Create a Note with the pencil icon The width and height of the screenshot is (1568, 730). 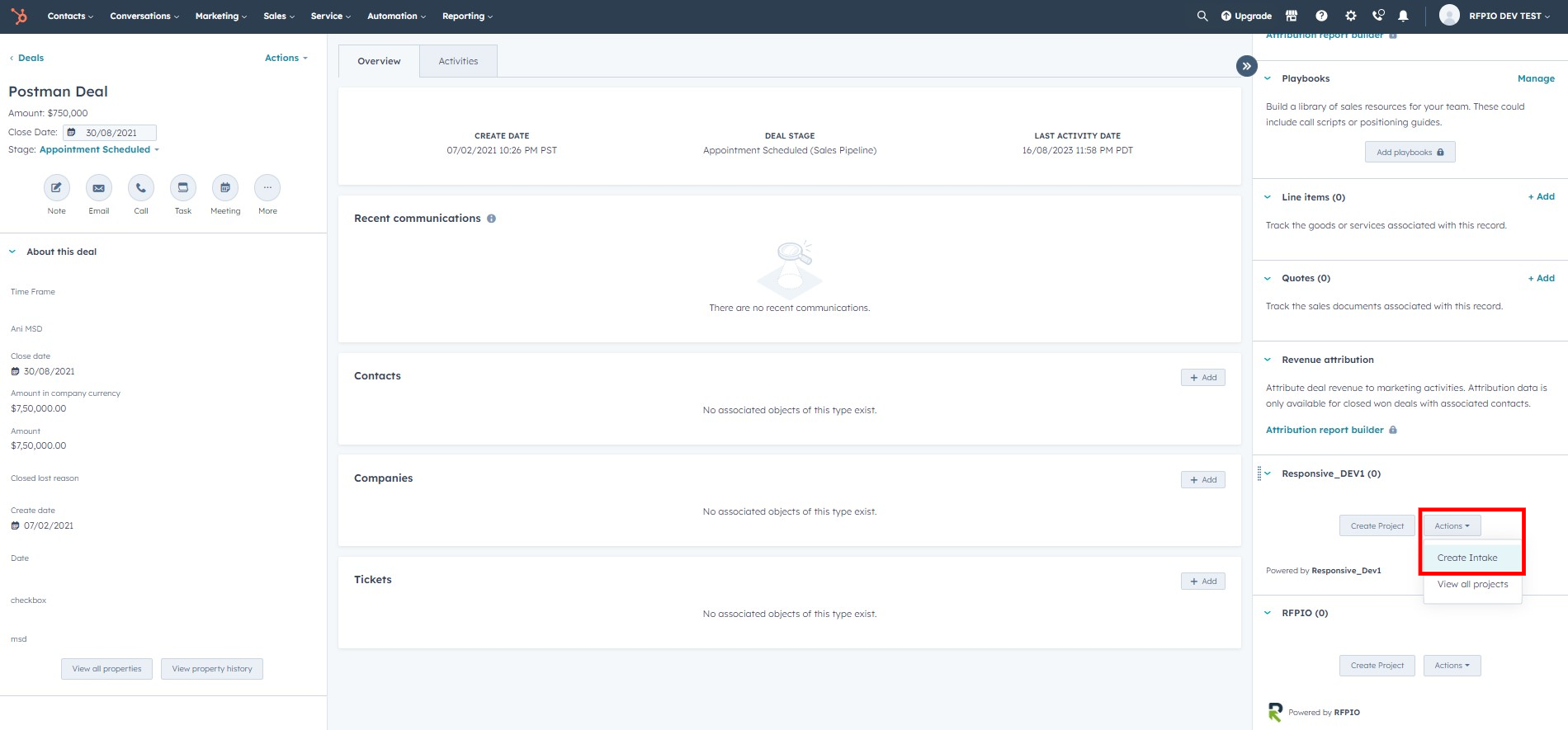click(x=56, y=188)
